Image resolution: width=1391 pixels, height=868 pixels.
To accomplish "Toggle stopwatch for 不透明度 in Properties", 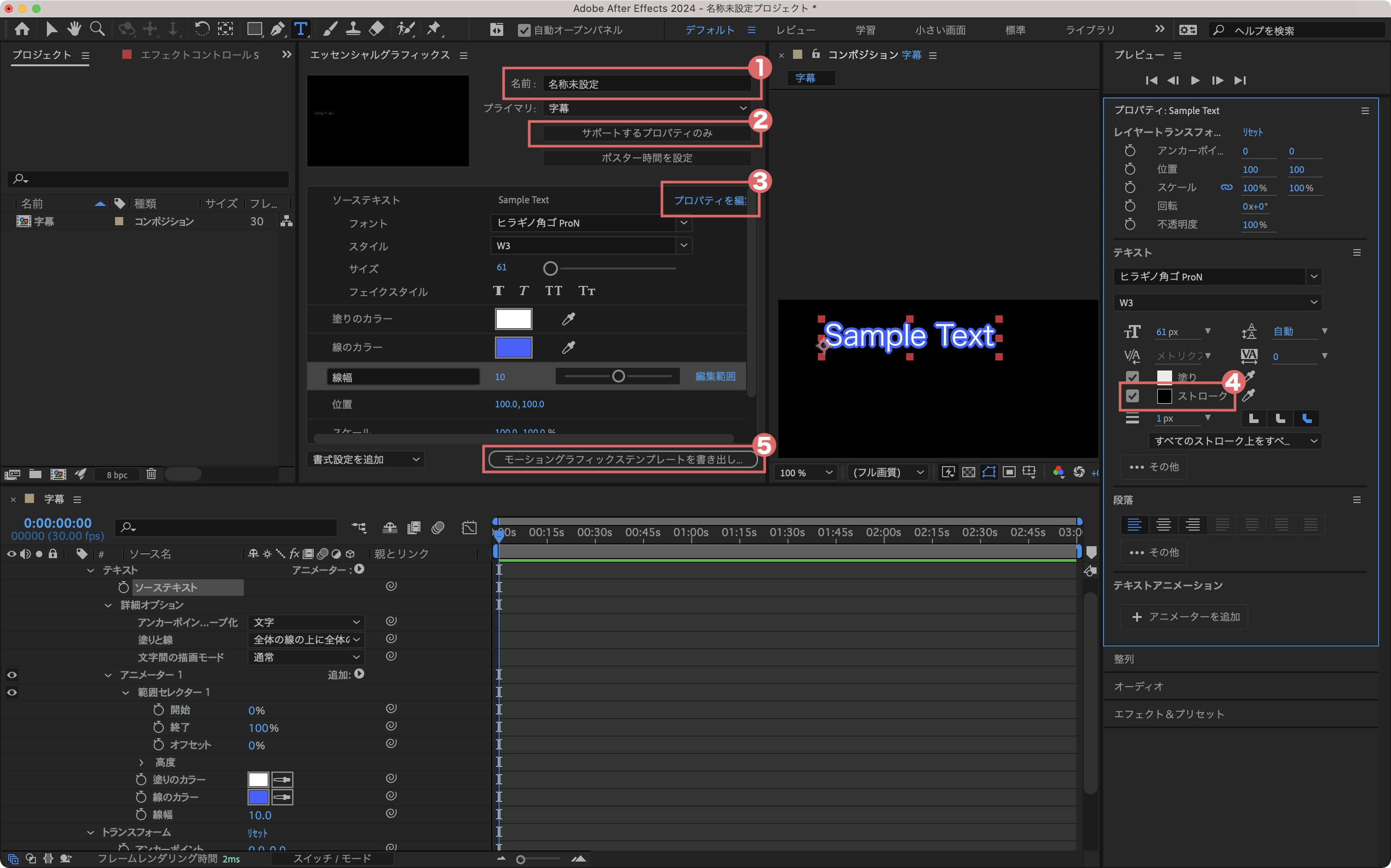I will 1130,224.
